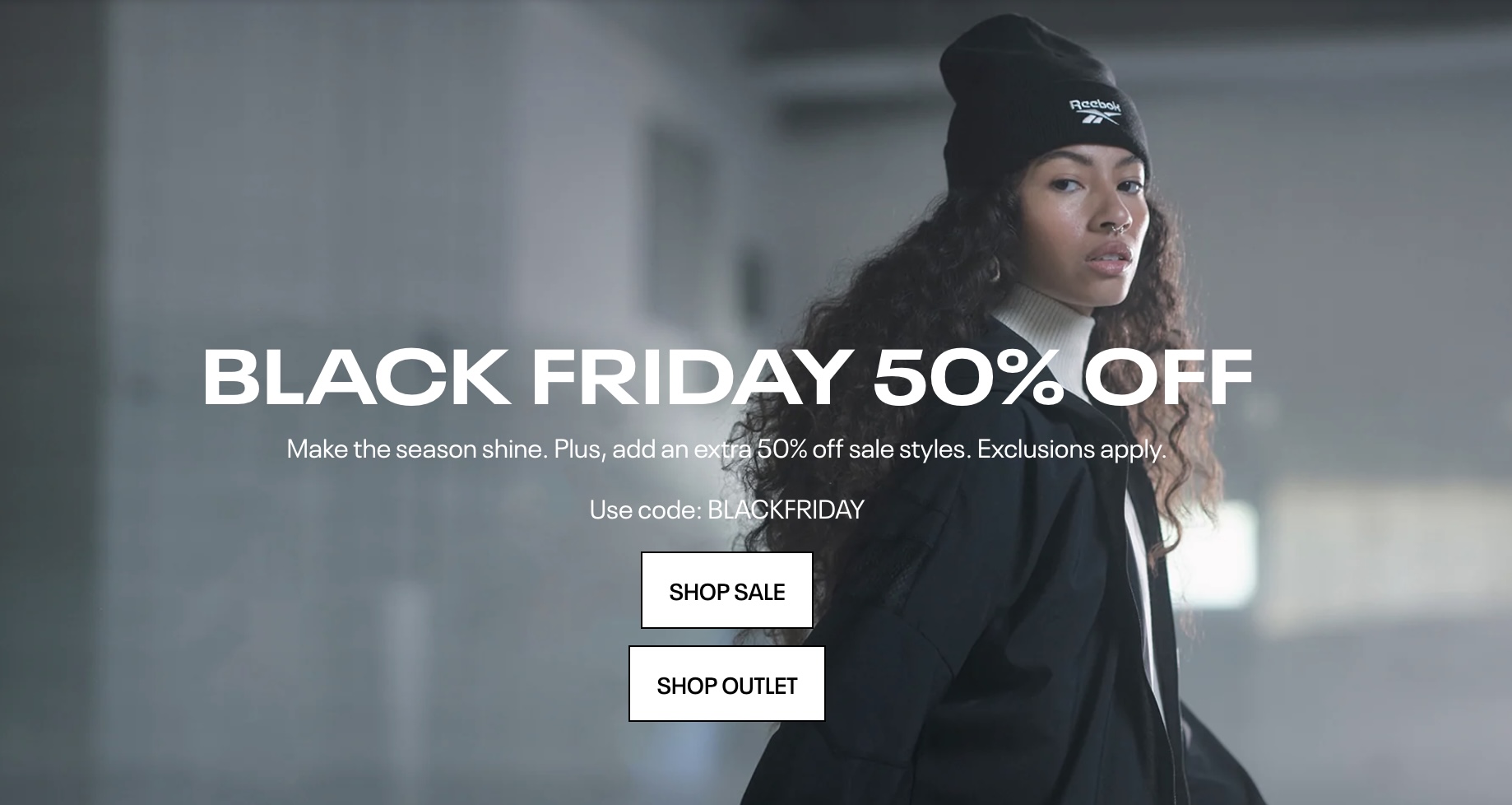1512x805 pixels.
Task: Click the word OFF in the headline
Action: 1168,377
